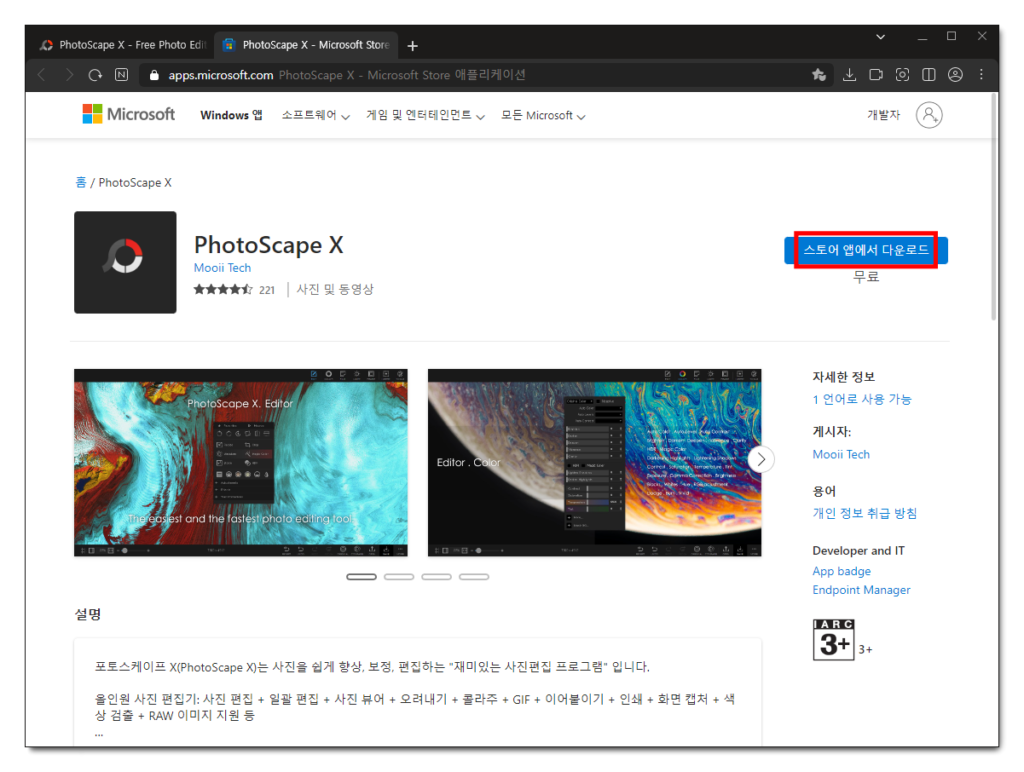Open the browser three-dot menu
Screen dimensions: 1024x772
pyautogui.click(x=981, y=74)
